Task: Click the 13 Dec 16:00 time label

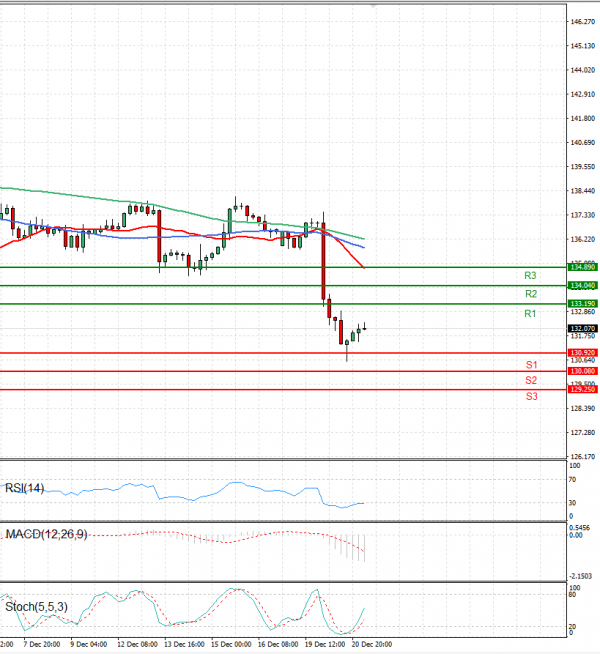Action: [x=184, y=644]
